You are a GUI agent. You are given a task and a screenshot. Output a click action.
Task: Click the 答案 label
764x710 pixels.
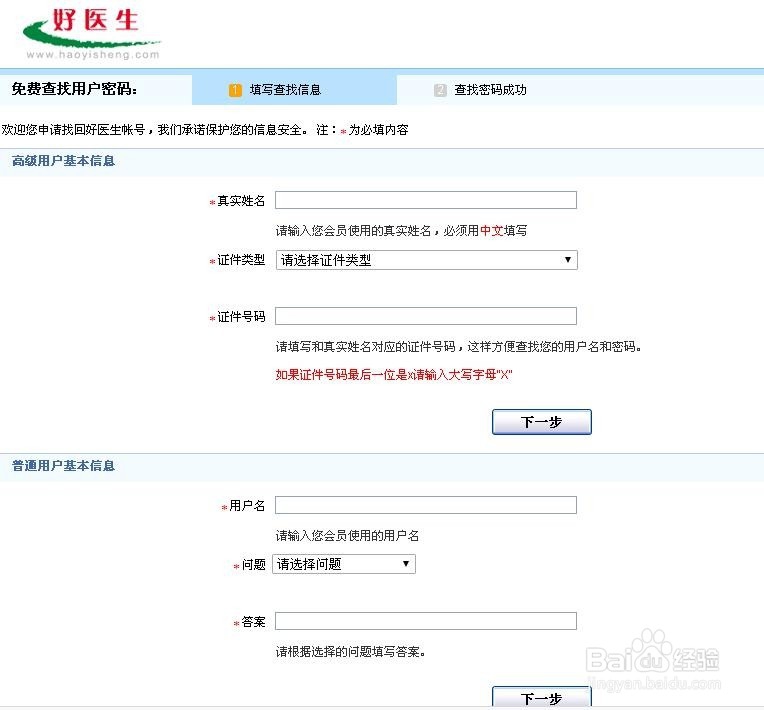(253, 622)
